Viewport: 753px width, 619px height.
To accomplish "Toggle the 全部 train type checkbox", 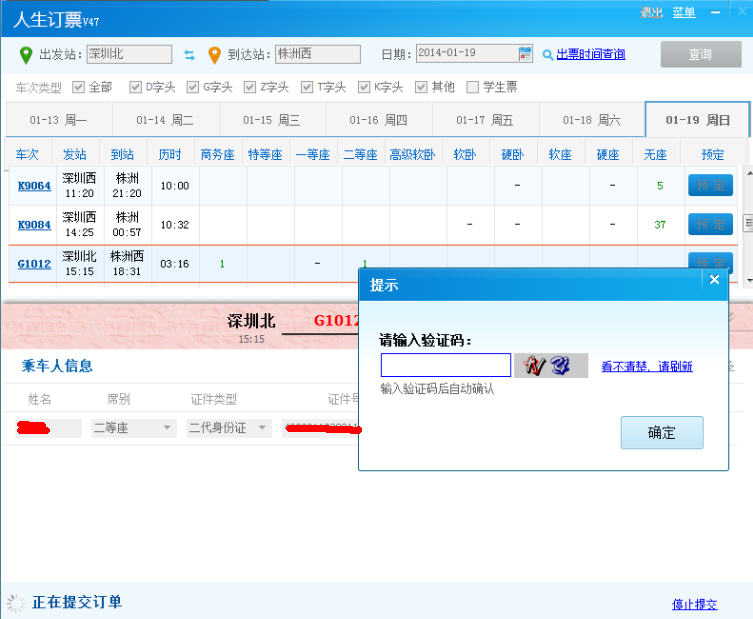I will (x=78, y=87).
